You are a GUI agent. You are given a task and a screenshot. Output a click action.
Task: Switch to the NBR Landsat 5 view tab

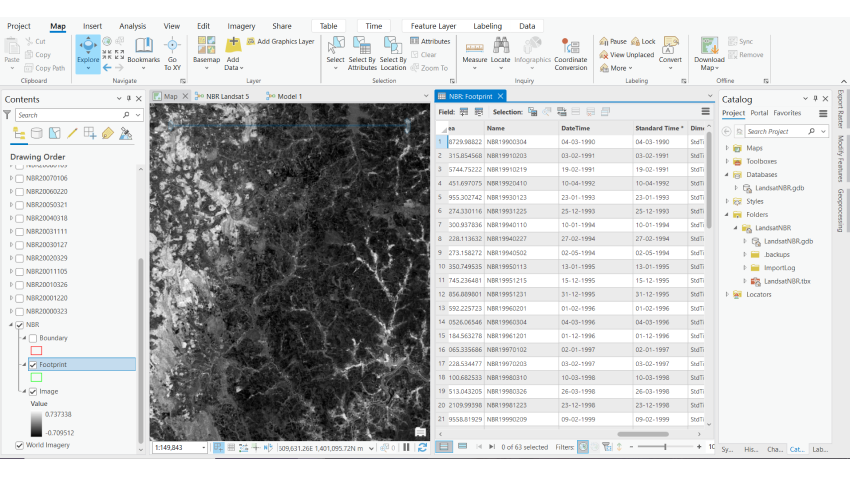click(x=222, y=96)
